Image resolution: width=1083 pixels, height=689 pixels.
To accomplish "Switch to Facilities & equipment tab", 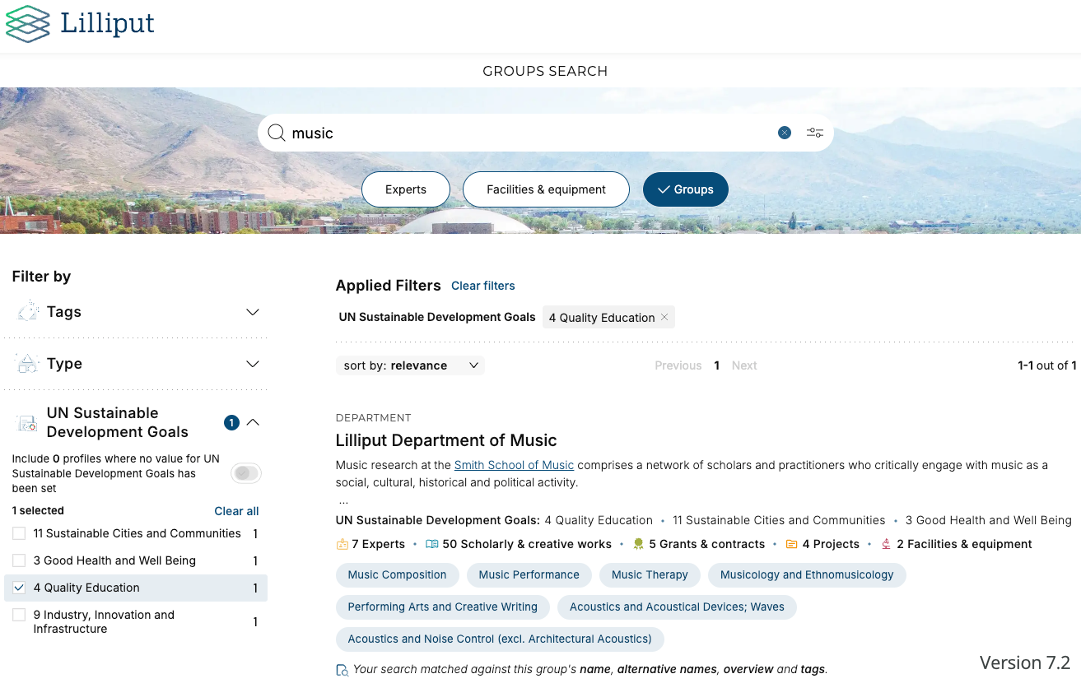I will click(x=546, y=189).
